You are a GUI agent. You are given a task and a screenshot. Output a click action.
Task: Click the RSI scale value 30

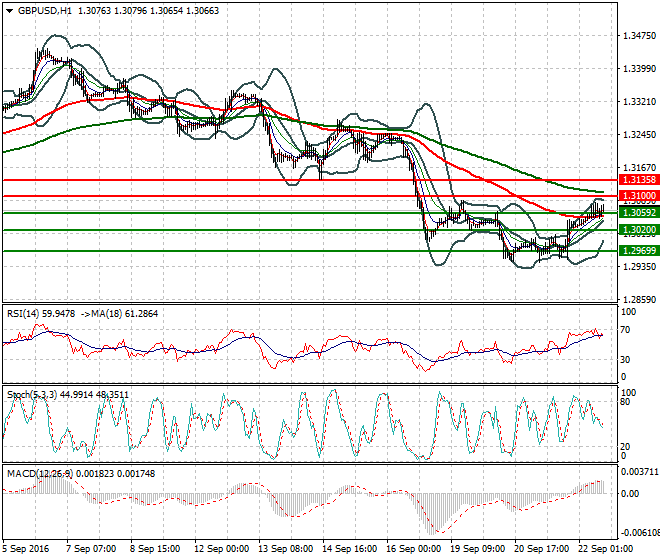coord(625,360)
